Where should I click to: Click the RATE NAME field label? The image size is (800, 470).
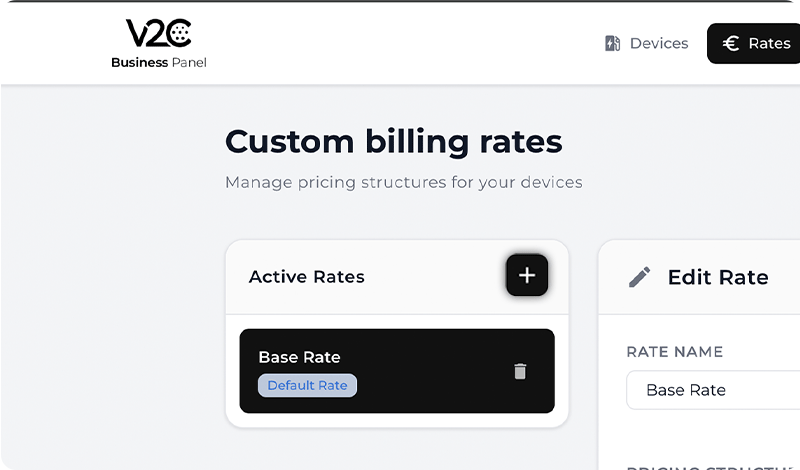point(674,352)
